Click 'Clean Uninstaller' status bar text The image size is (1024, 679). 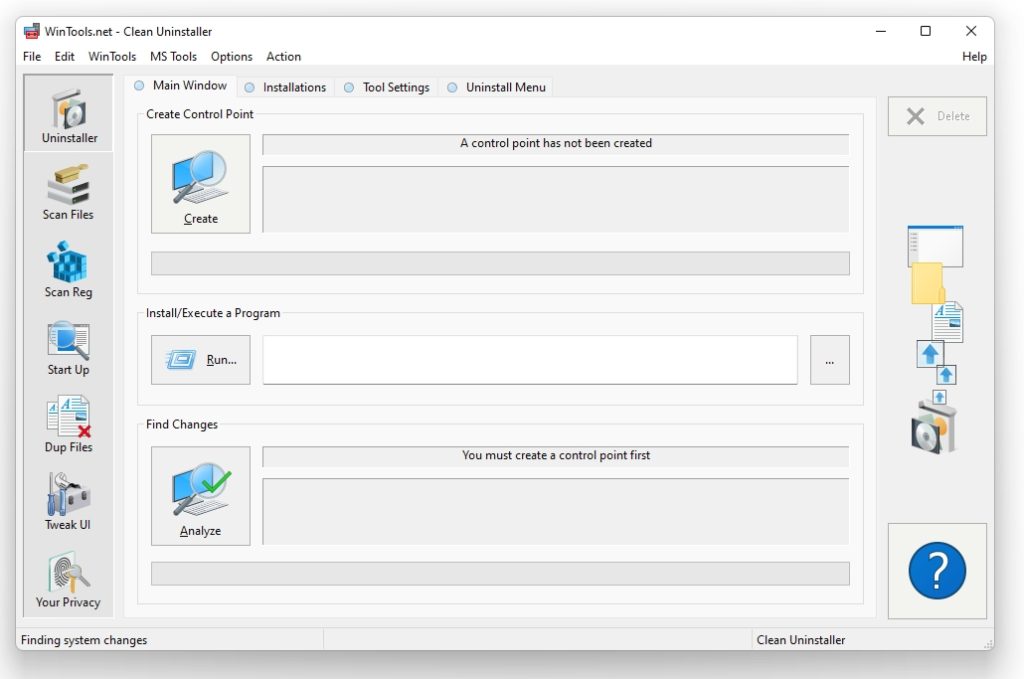(x=801, y=640)
